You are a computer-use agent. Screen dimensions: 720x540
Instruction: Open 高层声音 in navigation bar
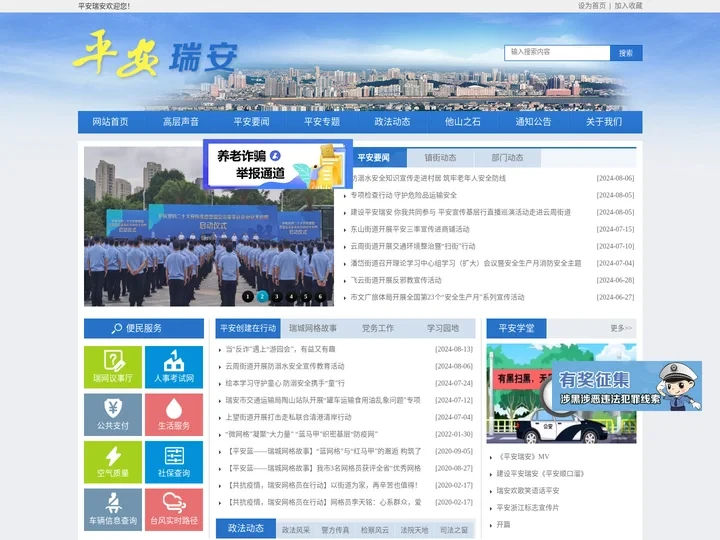(x=181, y=122)
